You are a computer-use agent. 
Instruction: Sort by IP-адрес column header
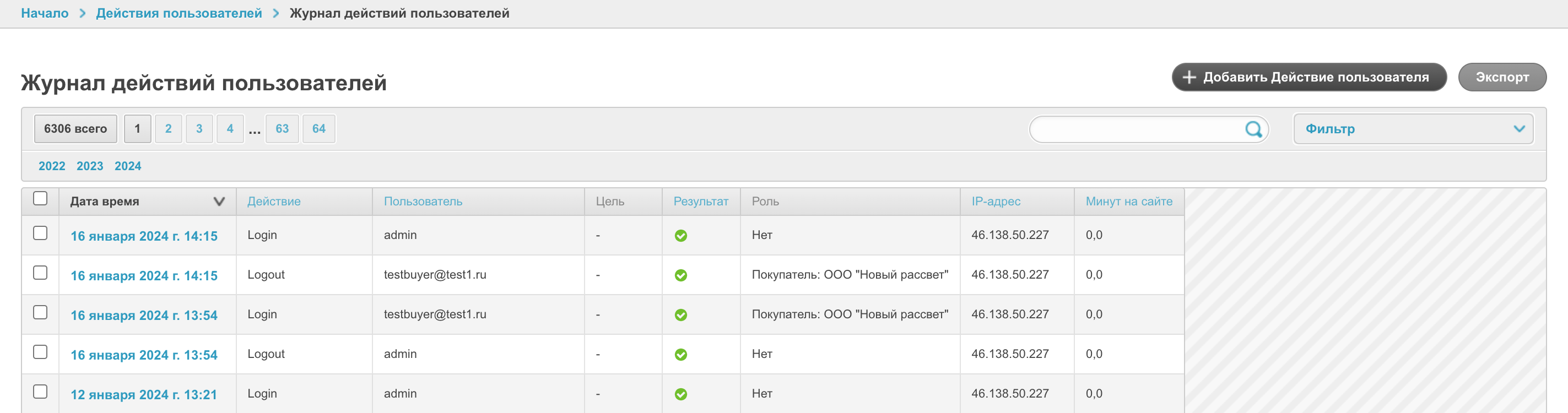[995, 202]
